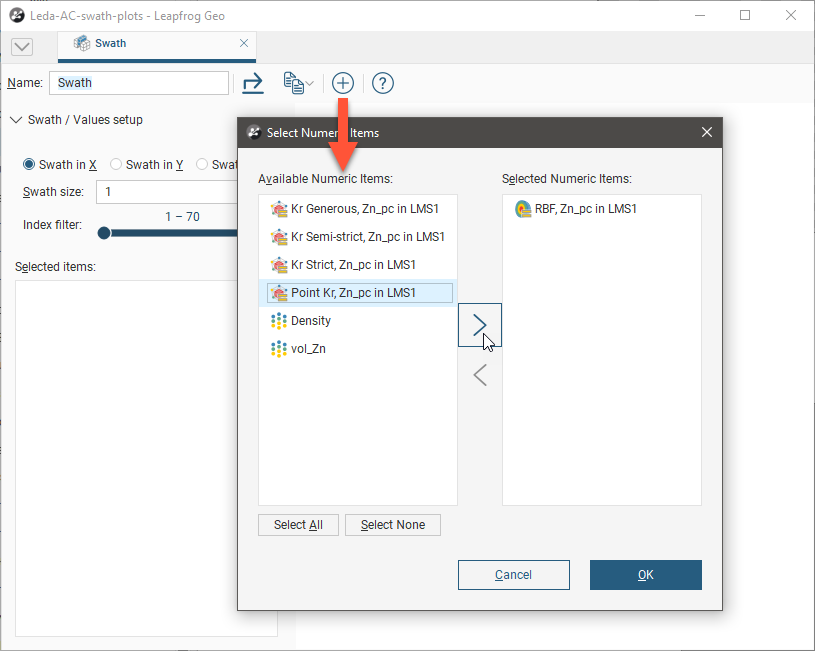Viewport: 815px width, 651px height.
Task: Click the export arrow icon next to Name
Action: 253,83
